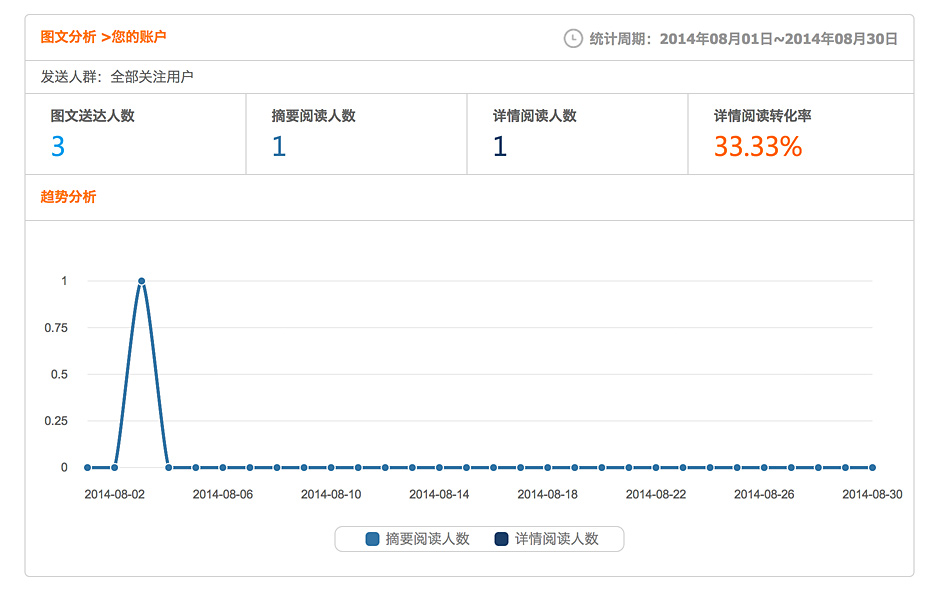Image resolution: width=940 pixels, height=598 pixels.
Task: Hide the 摘要阅读人数 series via legend label
Action: tap(427, 539)
